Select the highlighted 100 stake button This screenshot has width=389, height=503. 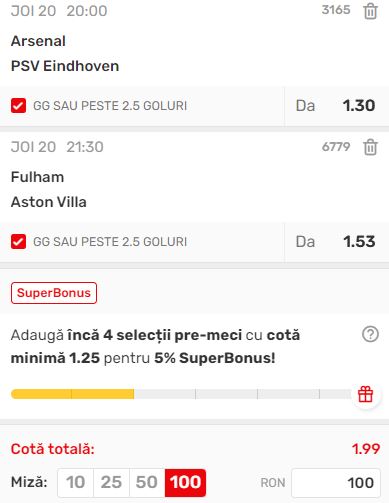[185, 482]
